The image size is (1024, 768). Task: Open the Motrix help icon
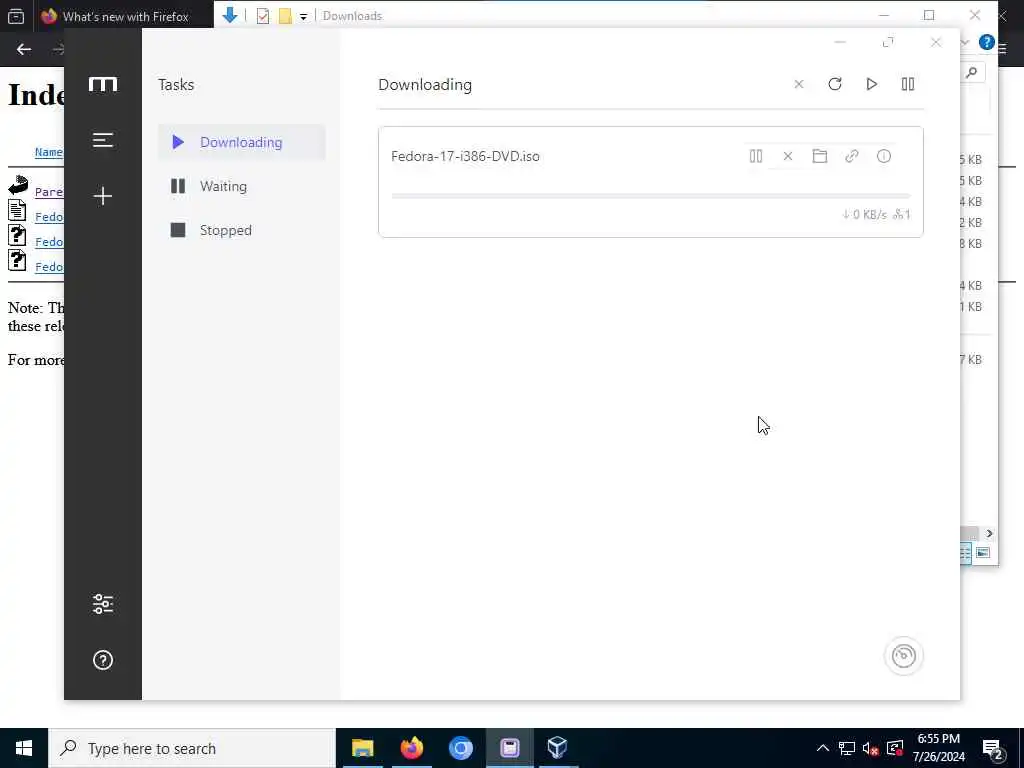(103, 660)
